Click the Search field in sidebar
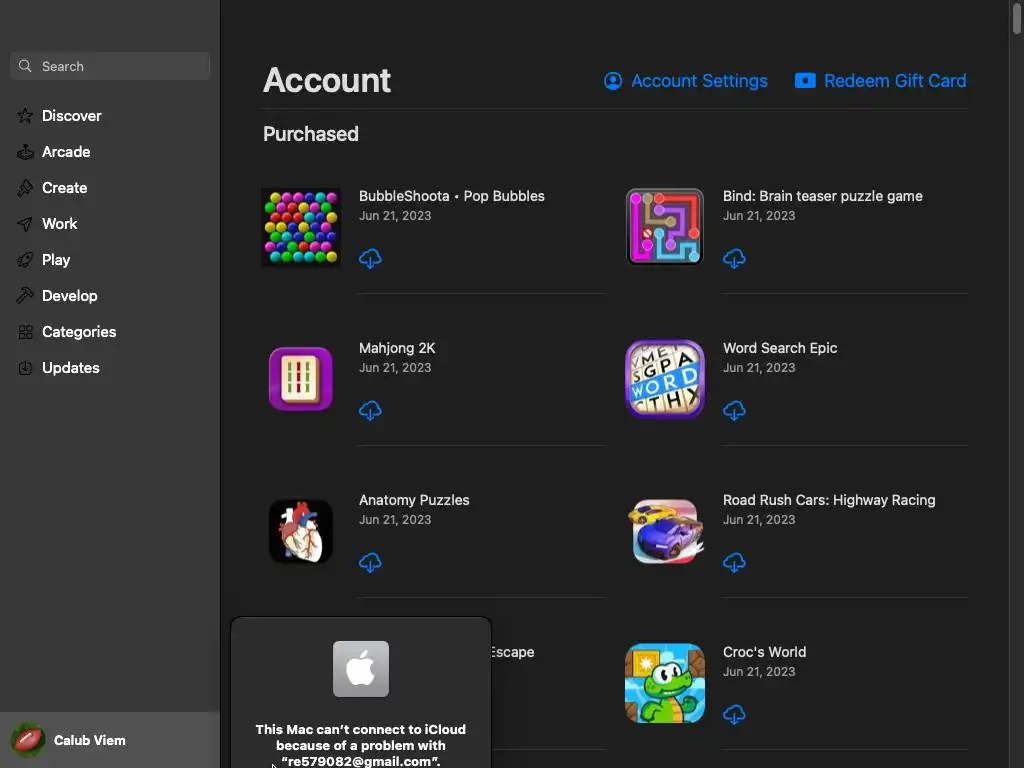 pos(110,66)
